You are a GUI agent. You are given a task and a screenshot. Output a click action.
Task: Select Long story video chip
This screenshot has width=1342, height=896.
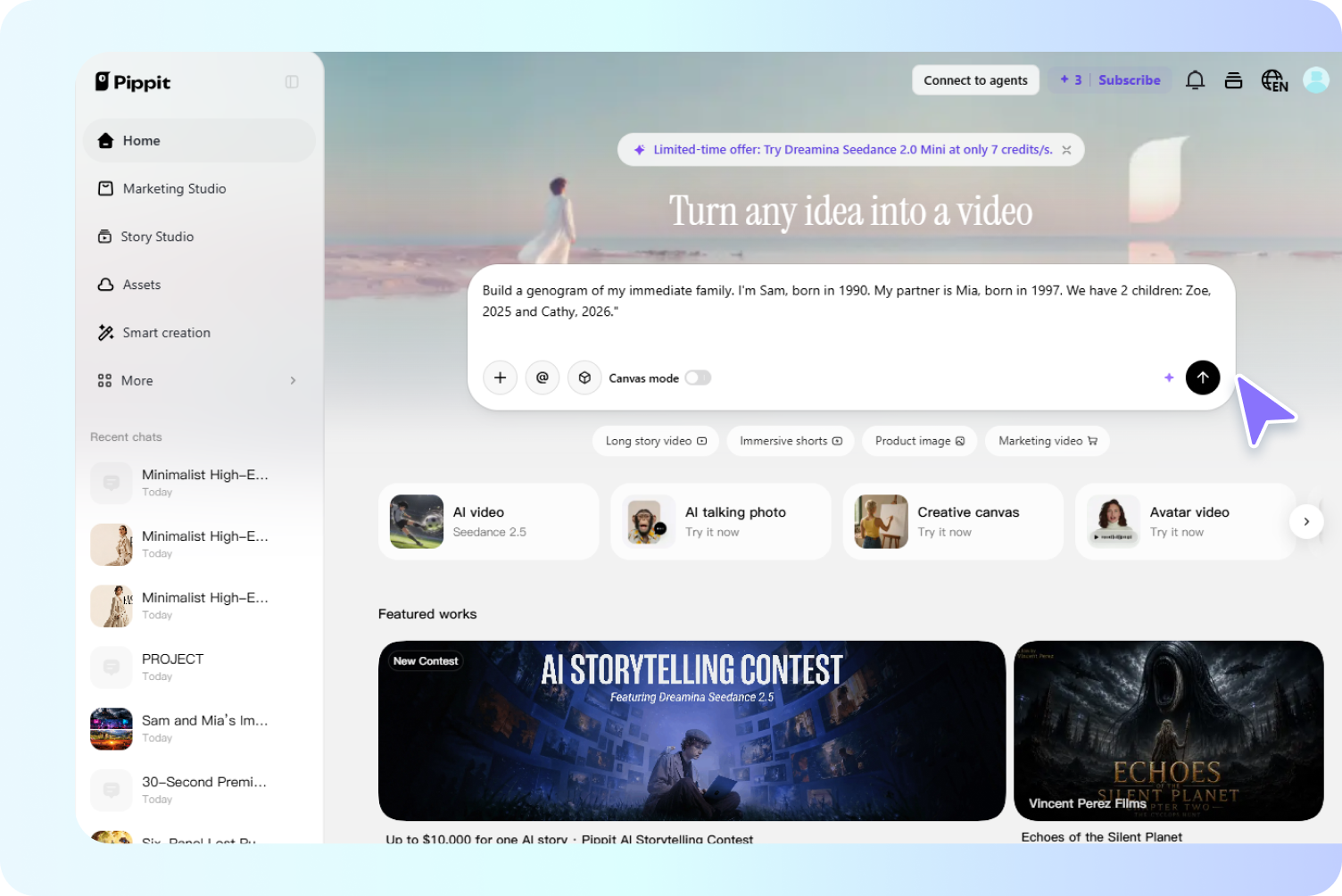[656, 441]
